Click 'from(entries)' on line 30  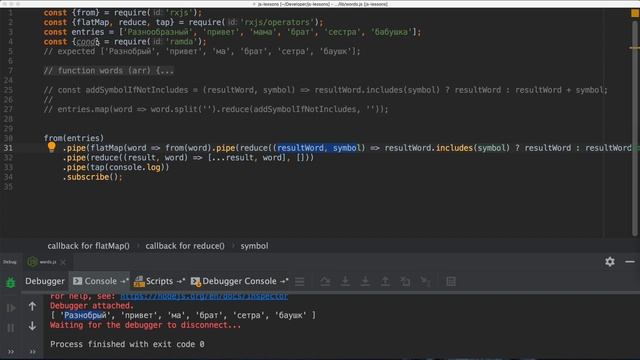(74, 138)
